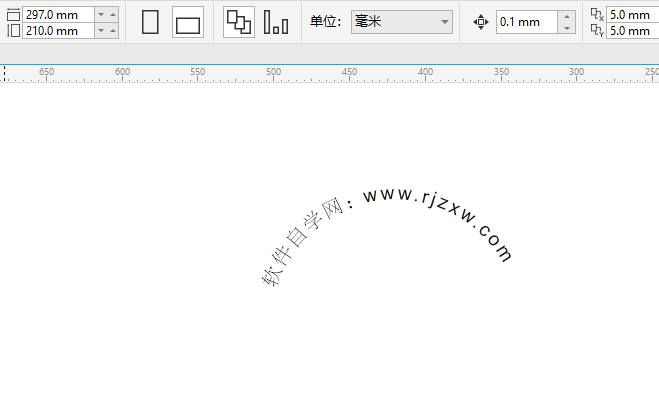Click the nudge distance icon
This screenshot has width=659, height=394.
481,22
